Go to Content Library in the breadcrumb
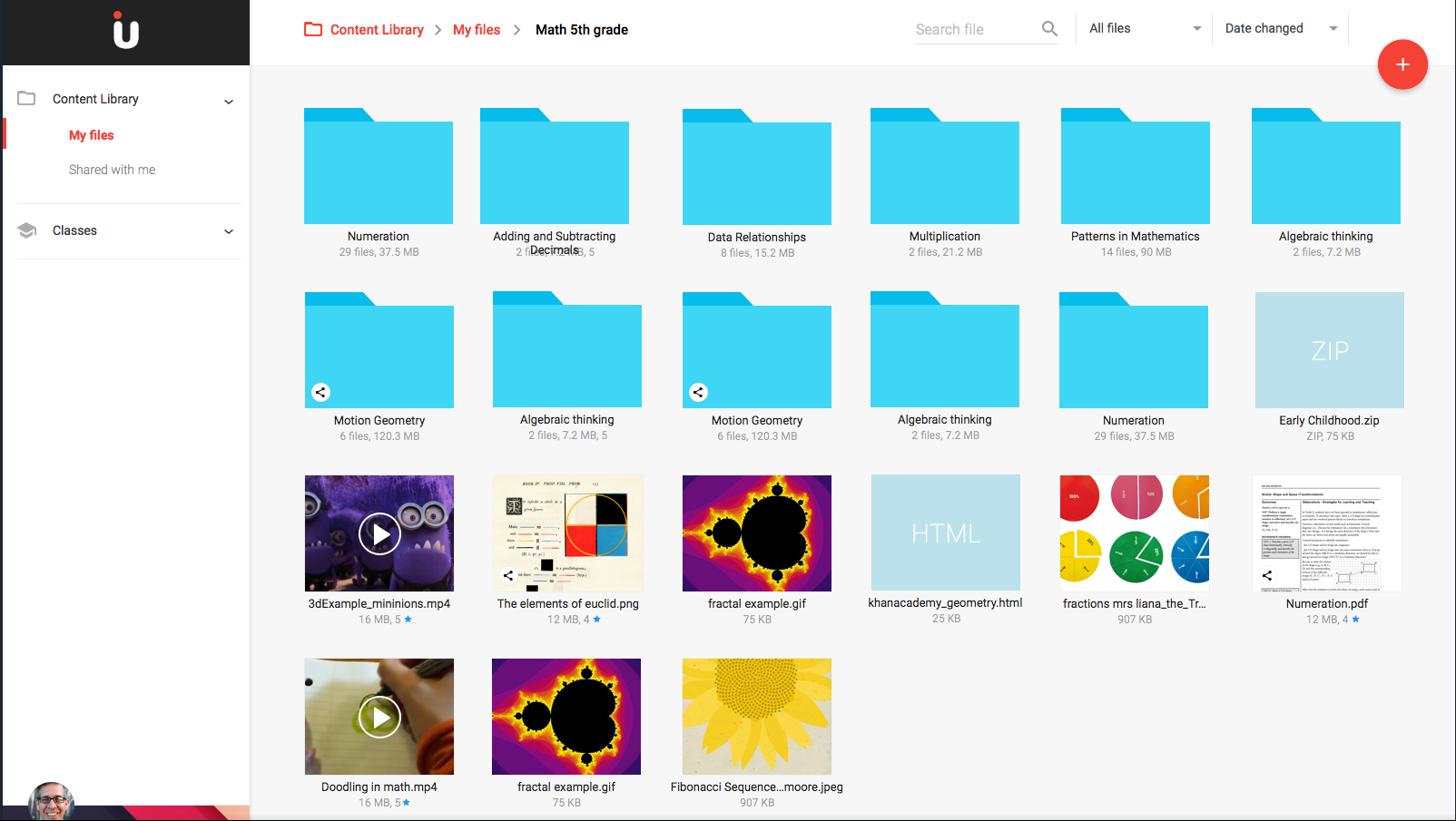1456x821 pixels. 377,29
